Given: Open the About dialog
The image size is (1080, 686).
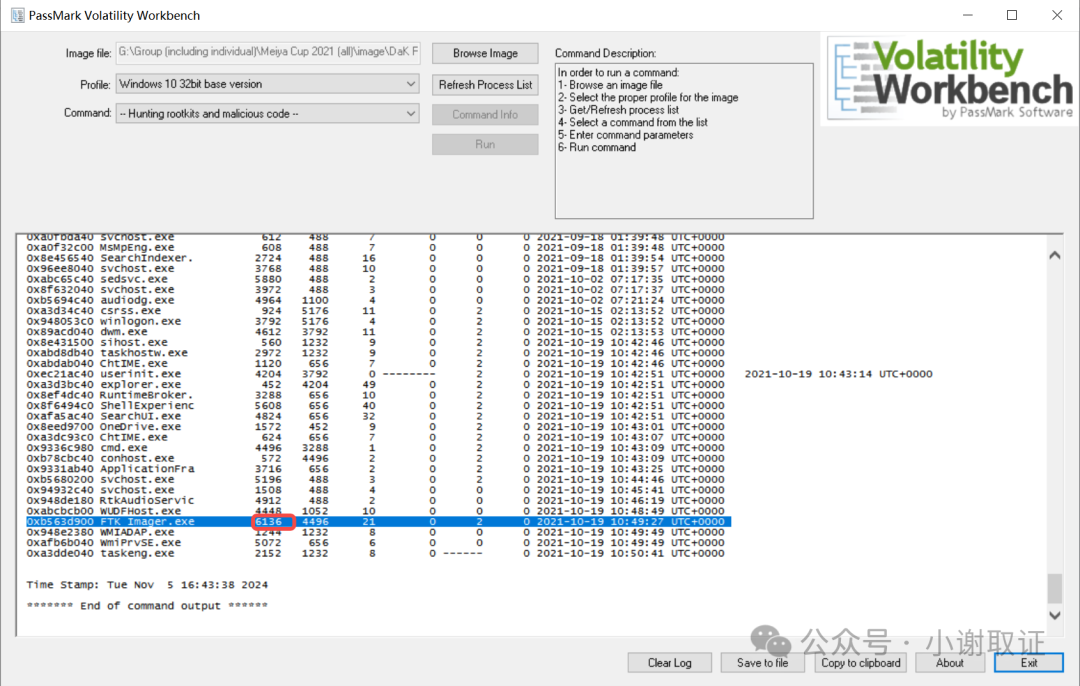Looking at the screenshot, I should tap(949, 663).
